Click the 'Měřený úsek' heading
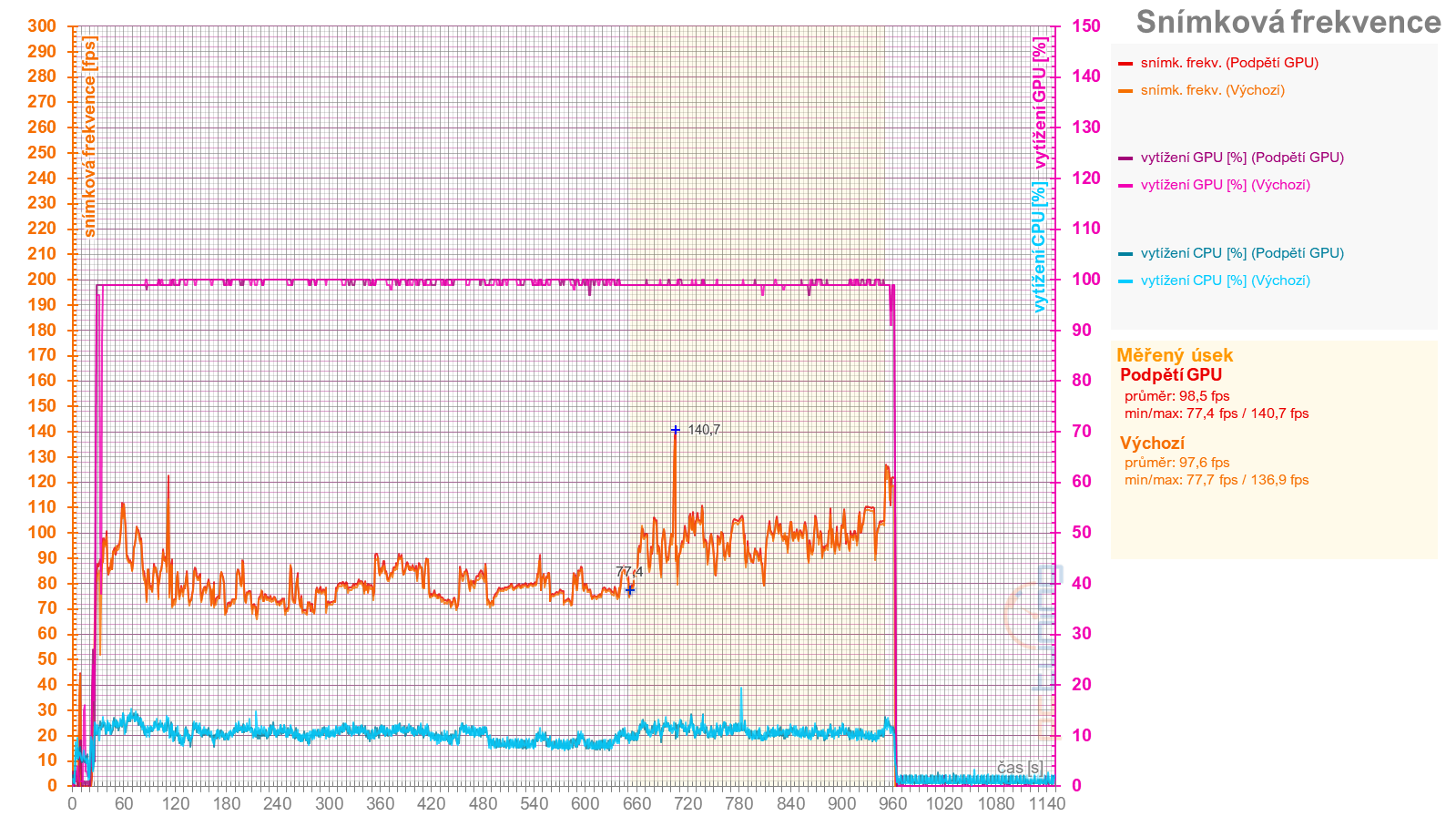 coord(1175,355)
